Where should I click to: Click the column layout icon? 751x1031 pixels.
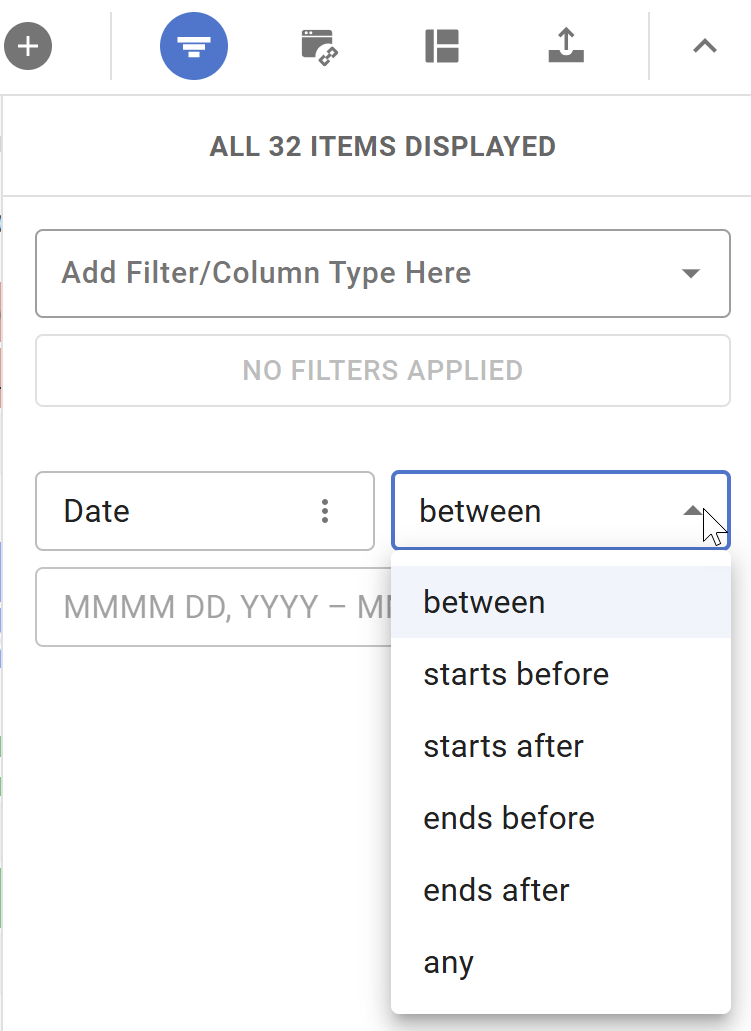click(x=441, y=46)
